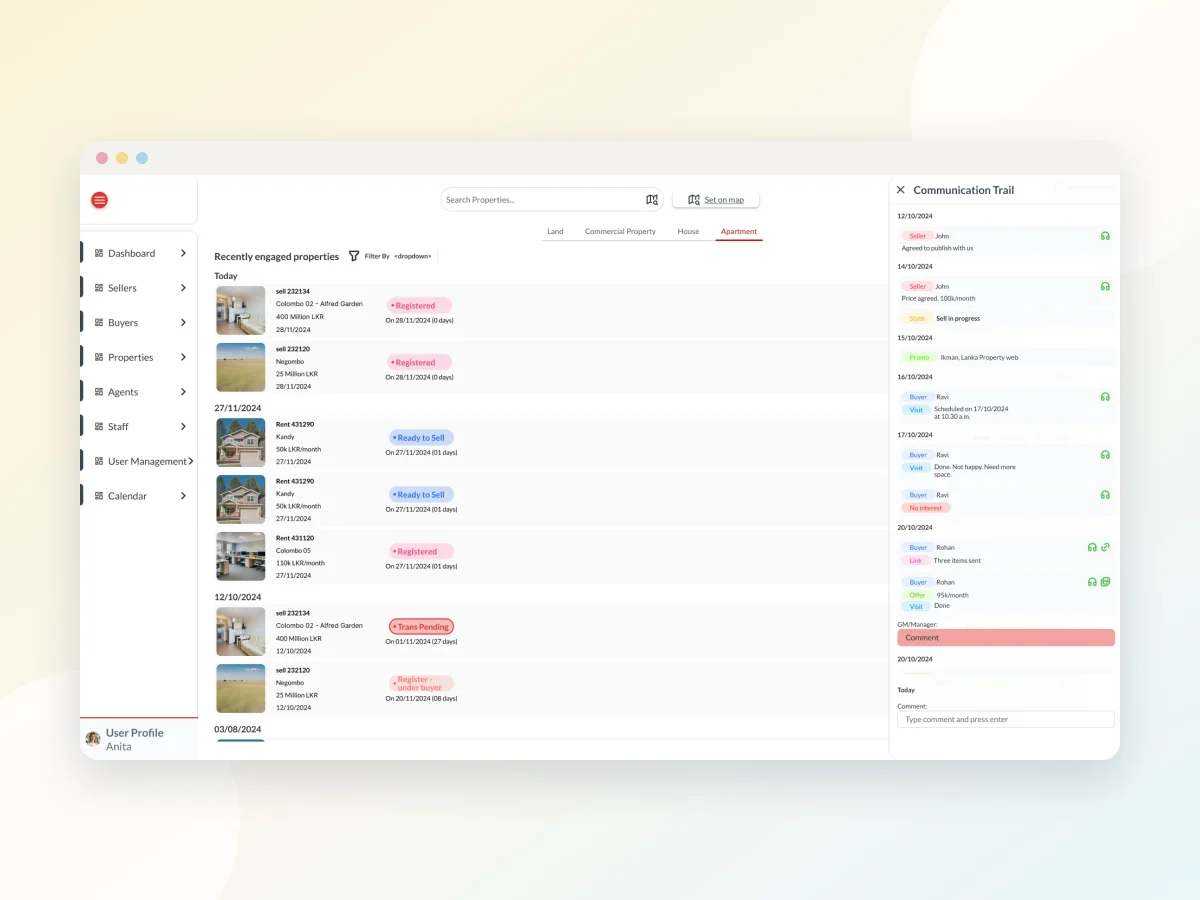Image resolution: width=1200 pixels, height=900 pixels.
Task: Open Negombo field thumbnail dated 28/11/2024
Action: point(241,368)
